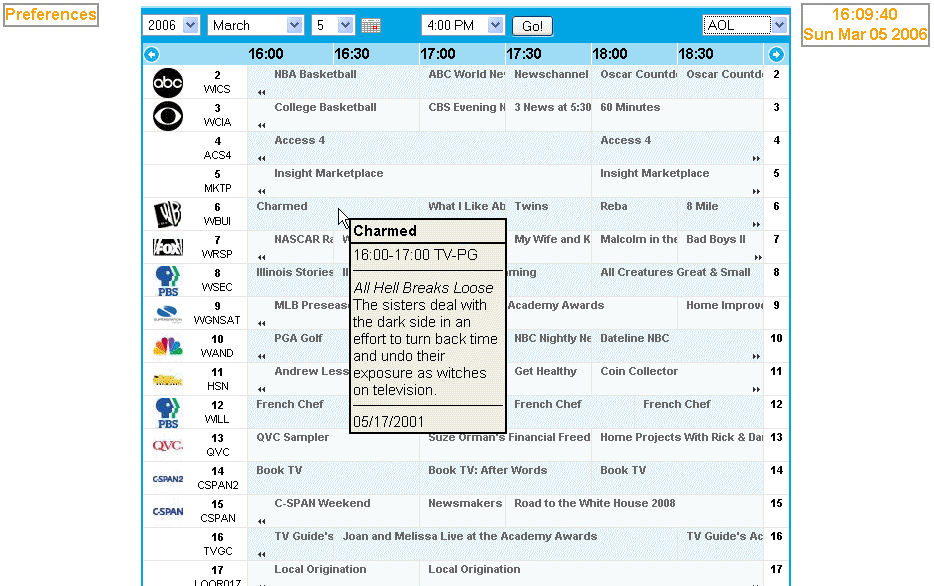Click the clock date display Sun Mar 05 2006

point(865,35)
